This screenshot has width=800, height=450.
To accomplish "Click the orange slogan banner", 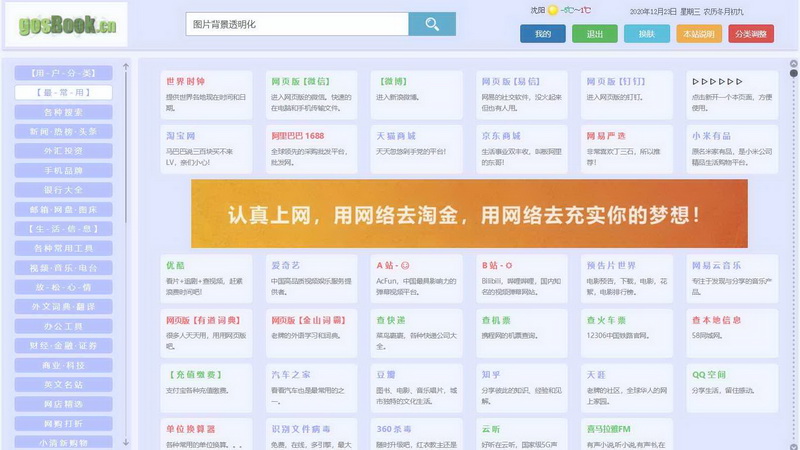I will [469, 214].
